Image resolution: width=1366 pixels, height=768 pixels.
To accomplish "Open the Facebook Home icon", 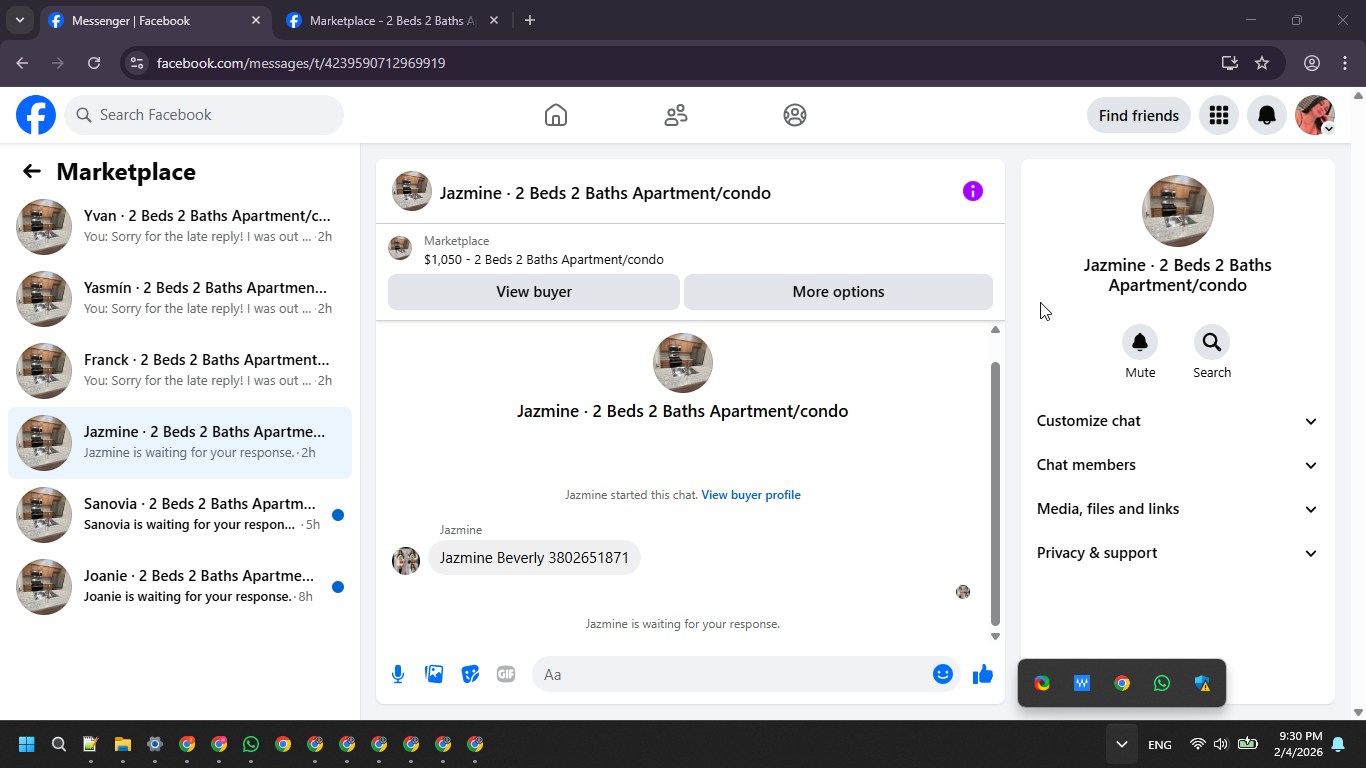I will pos(556,115).
